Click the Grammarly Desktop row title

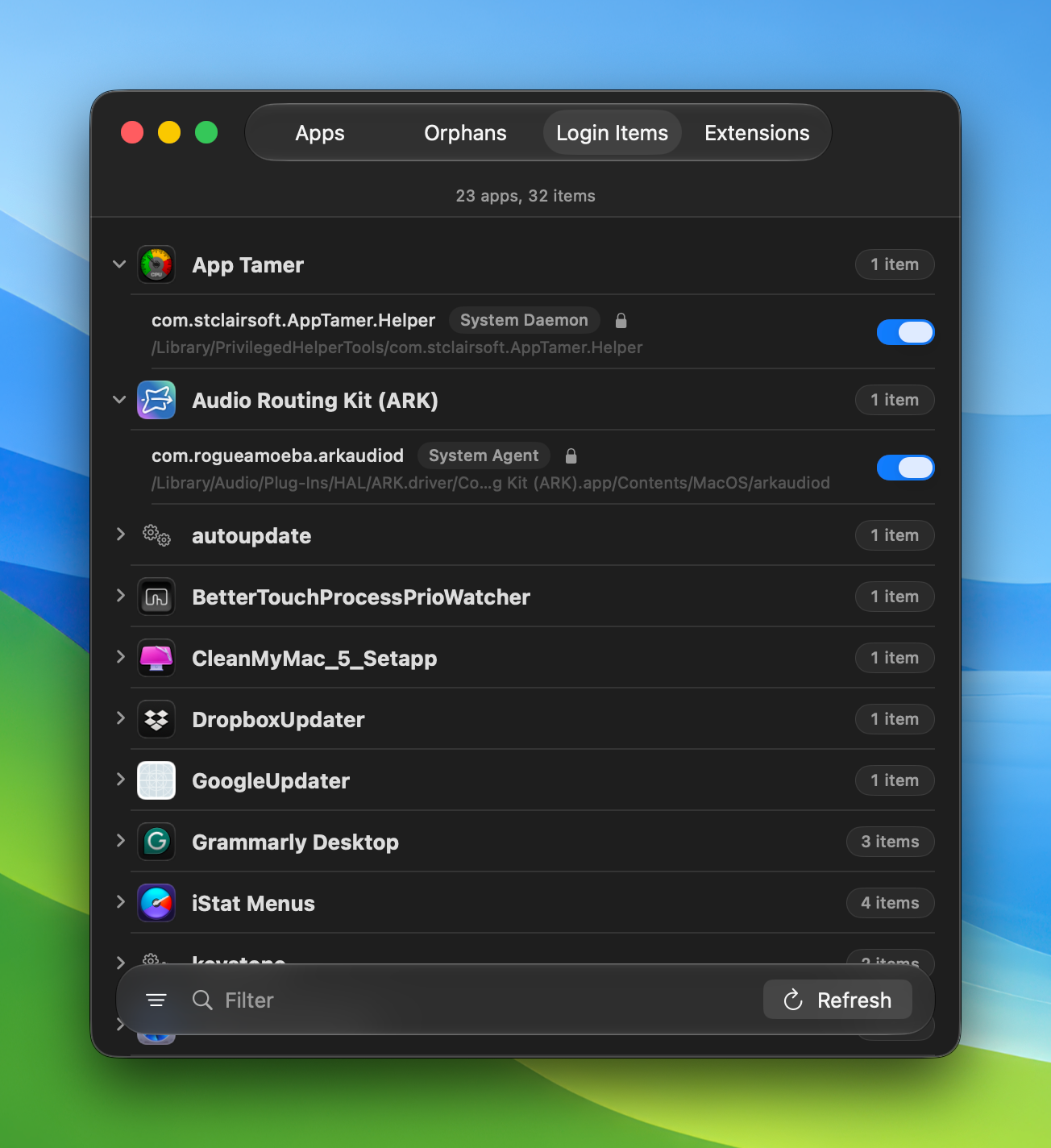click(x=295, y=842)
